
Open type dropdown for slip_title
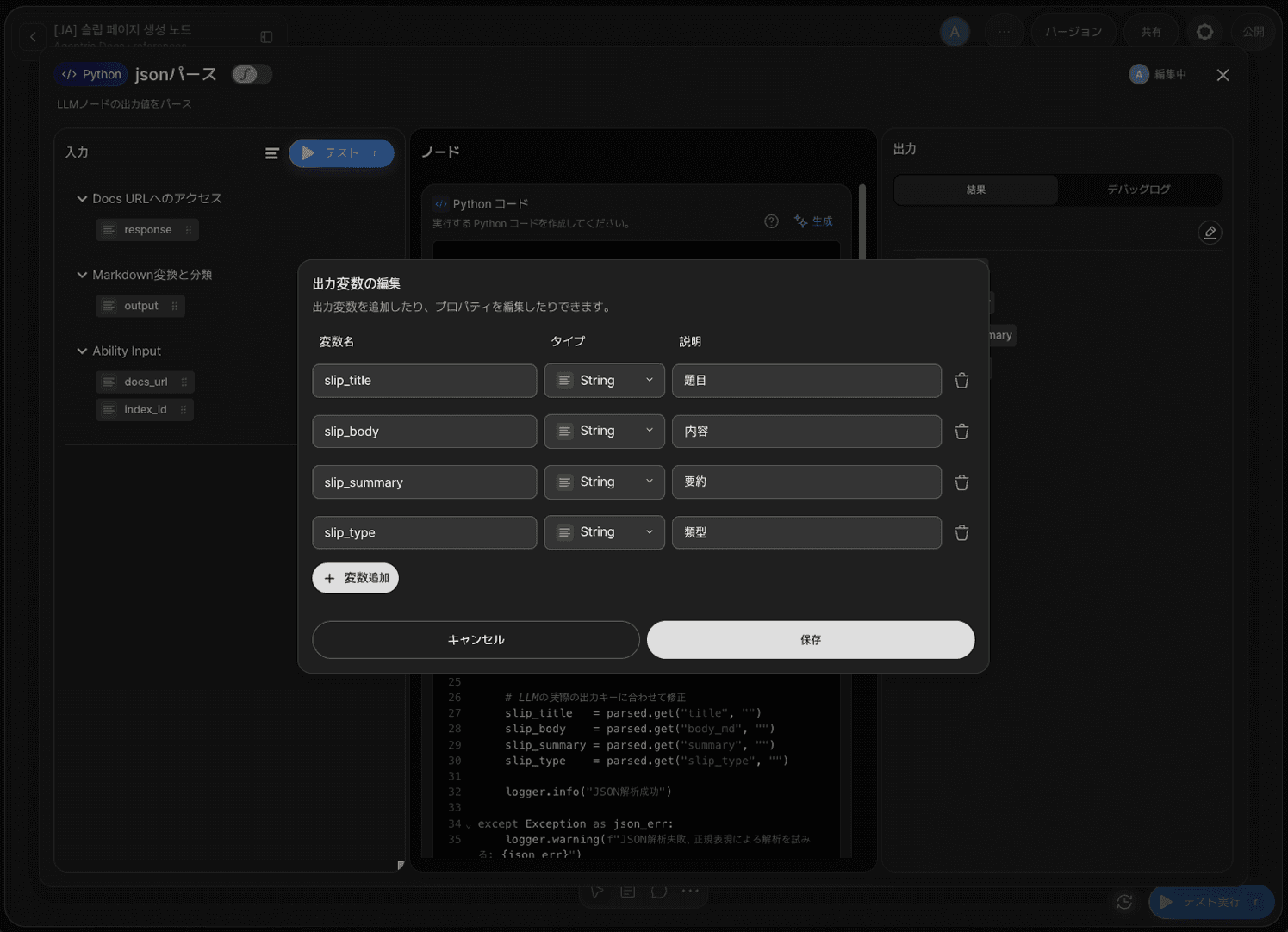604,381
